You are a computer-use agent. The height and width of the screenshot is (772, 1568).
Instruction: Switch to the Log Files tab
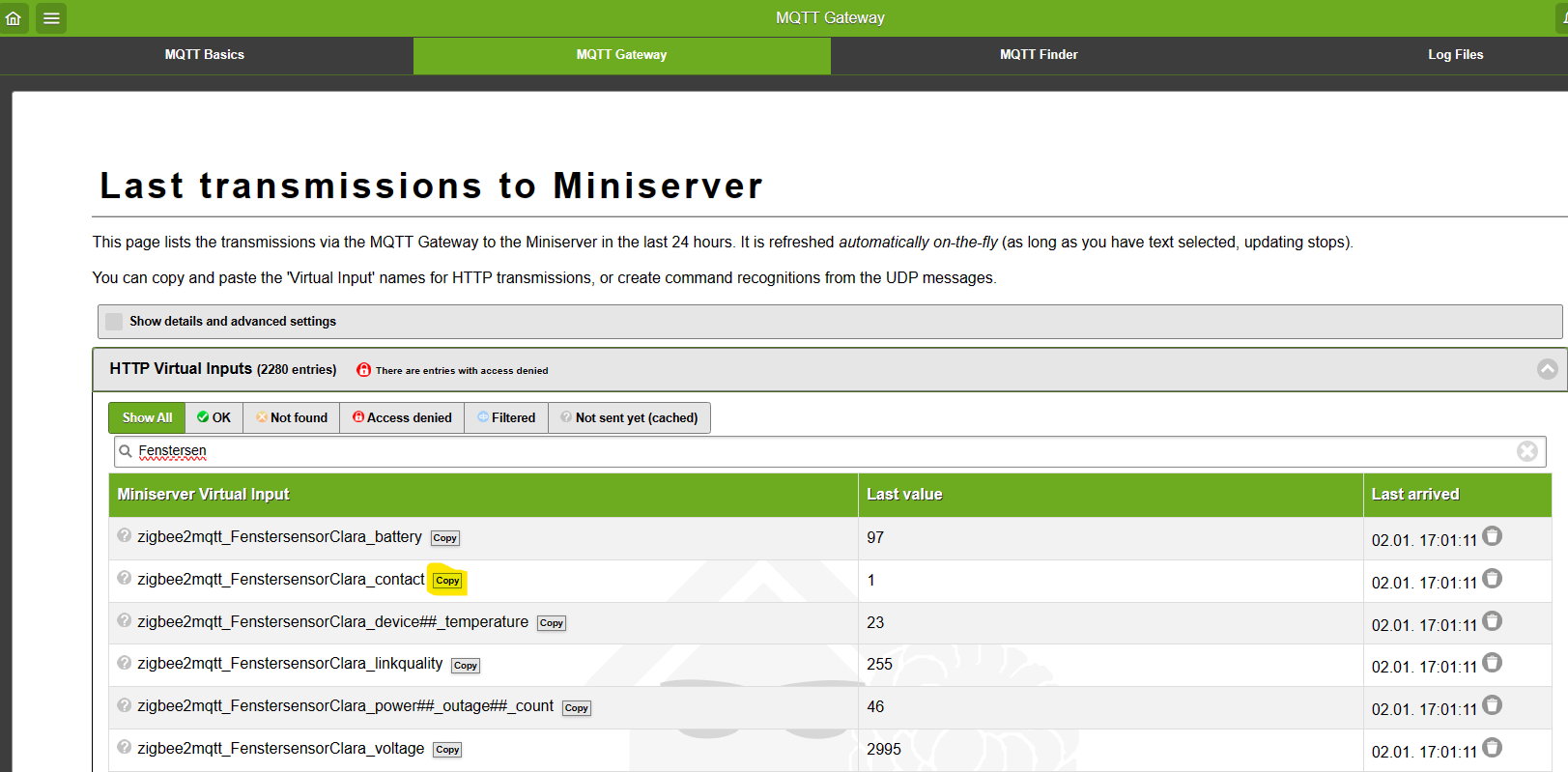pos(1455,55)
